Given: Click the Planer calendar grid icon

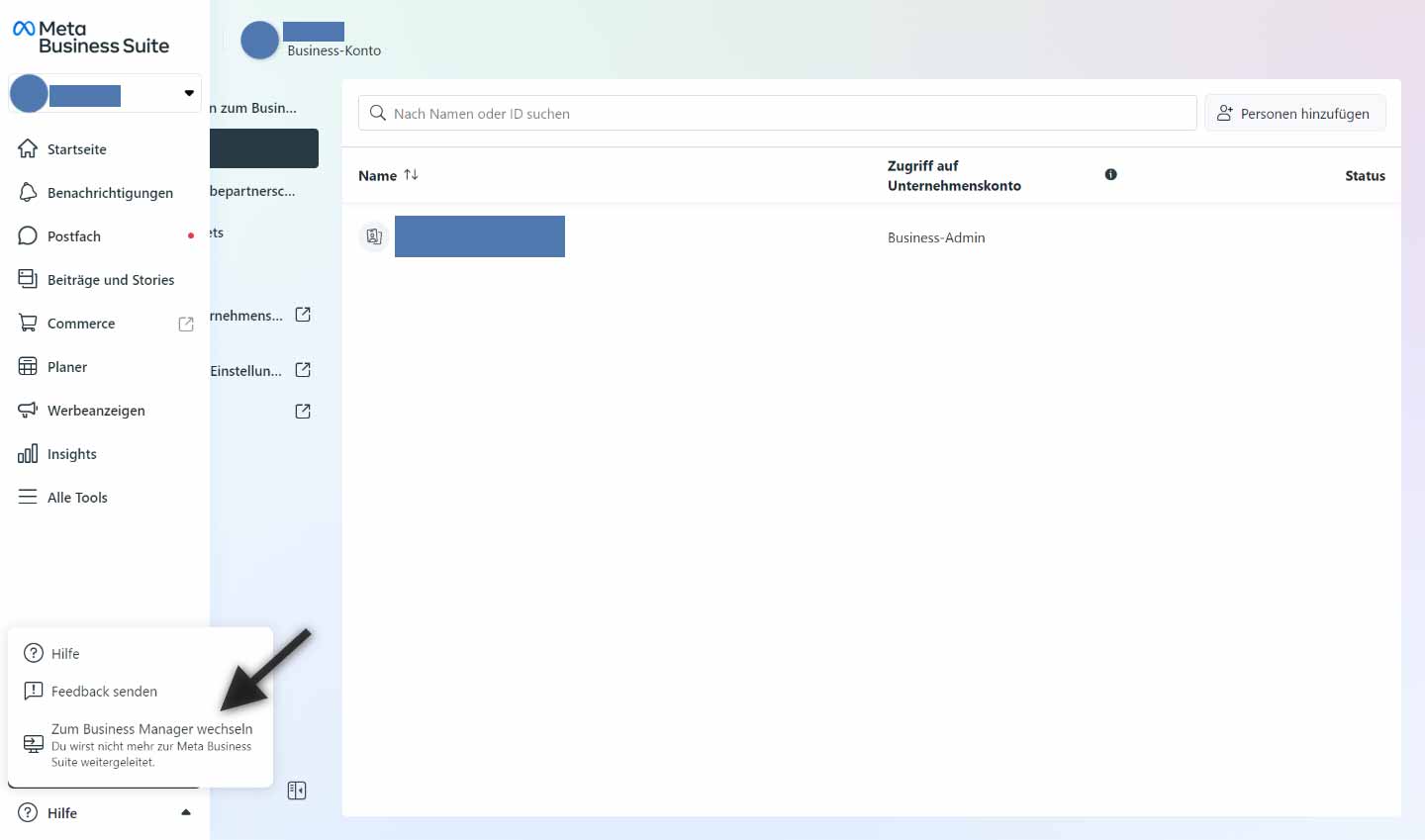Looking at the screenshot, I should coord(28,367).
